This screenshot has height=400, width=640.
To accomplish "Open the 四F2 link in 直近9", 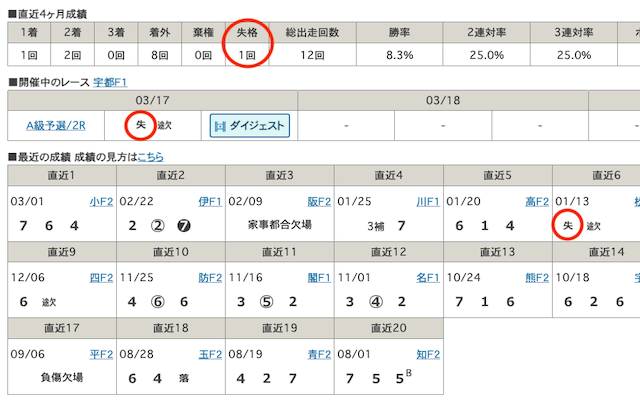I will [x=101, y=278].
